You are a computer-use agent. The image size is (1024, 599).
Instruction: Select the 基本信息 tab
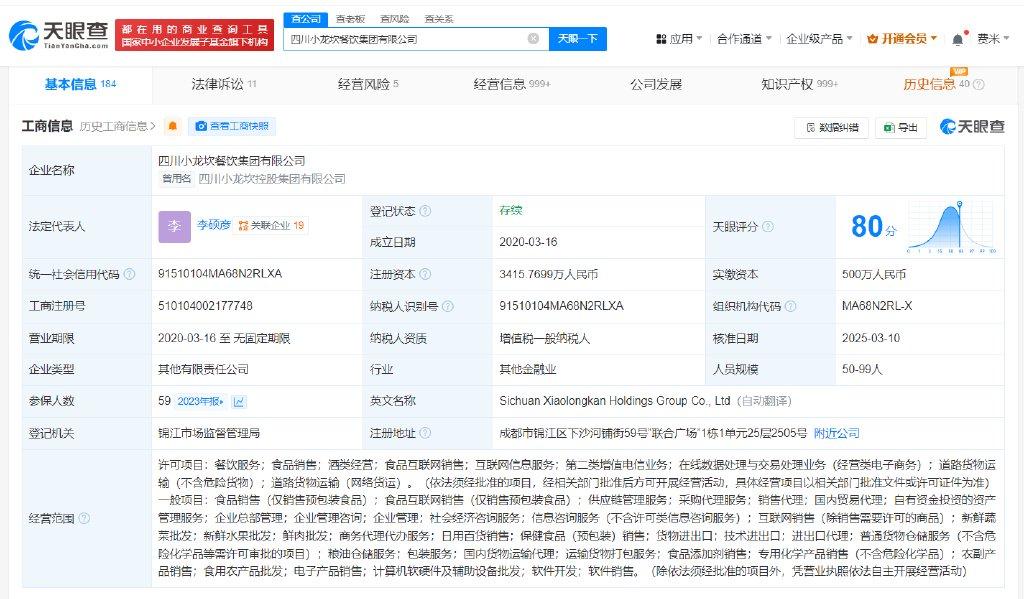[x=80, y=84]
